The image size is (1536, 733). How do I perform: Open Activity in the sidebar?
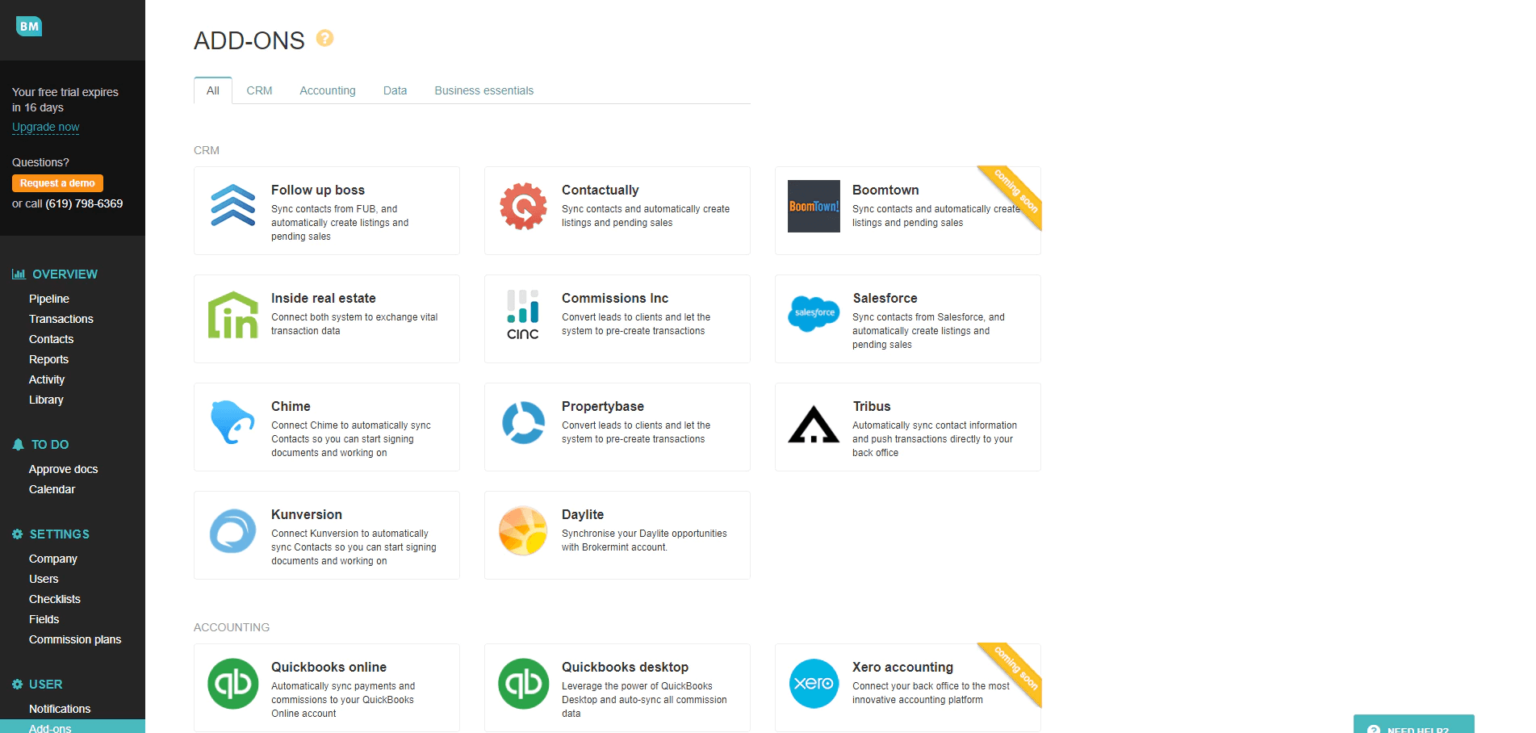click(47, 379)
